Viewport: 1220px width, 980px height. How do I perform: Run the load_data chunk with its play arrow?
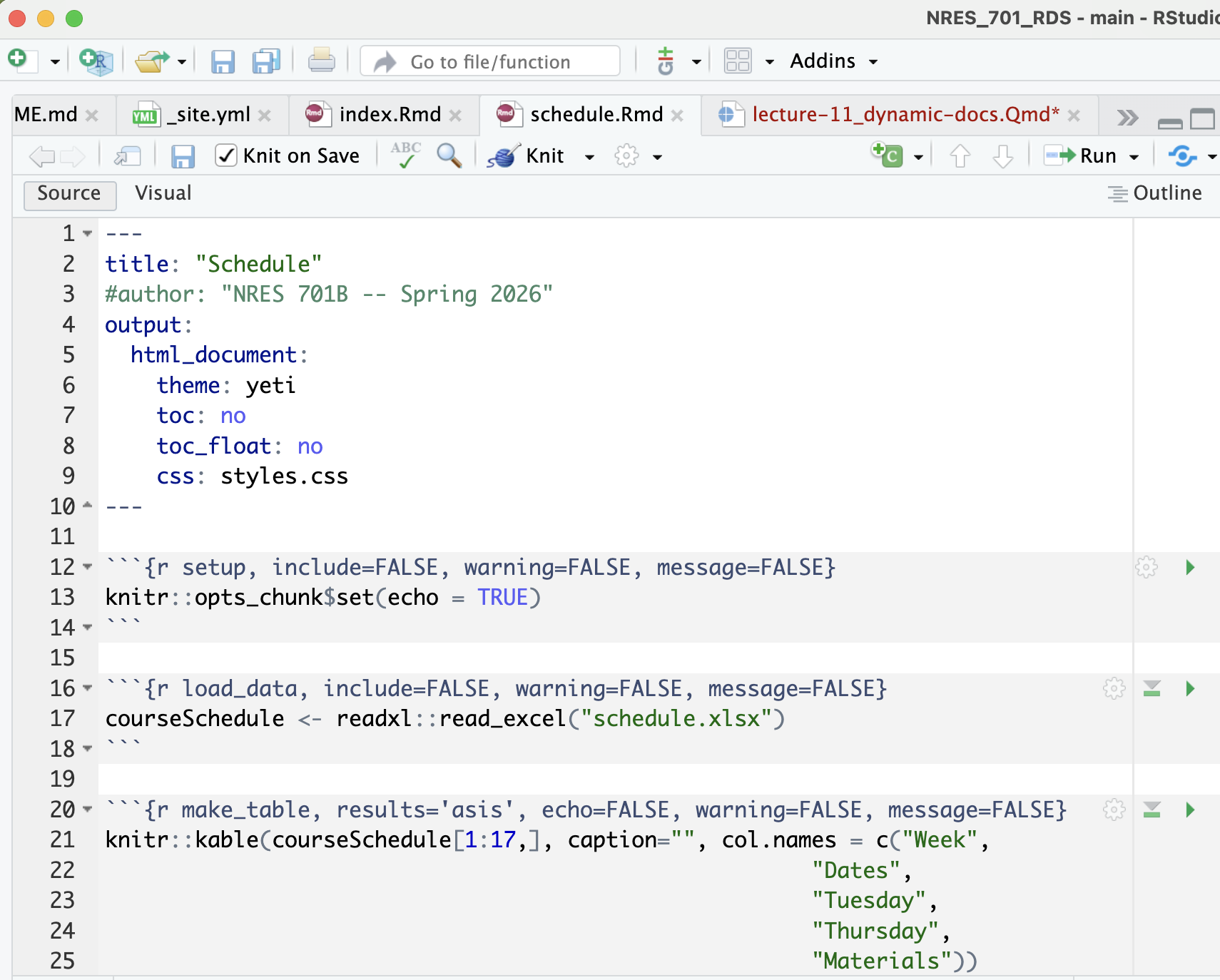point(1190,688)
